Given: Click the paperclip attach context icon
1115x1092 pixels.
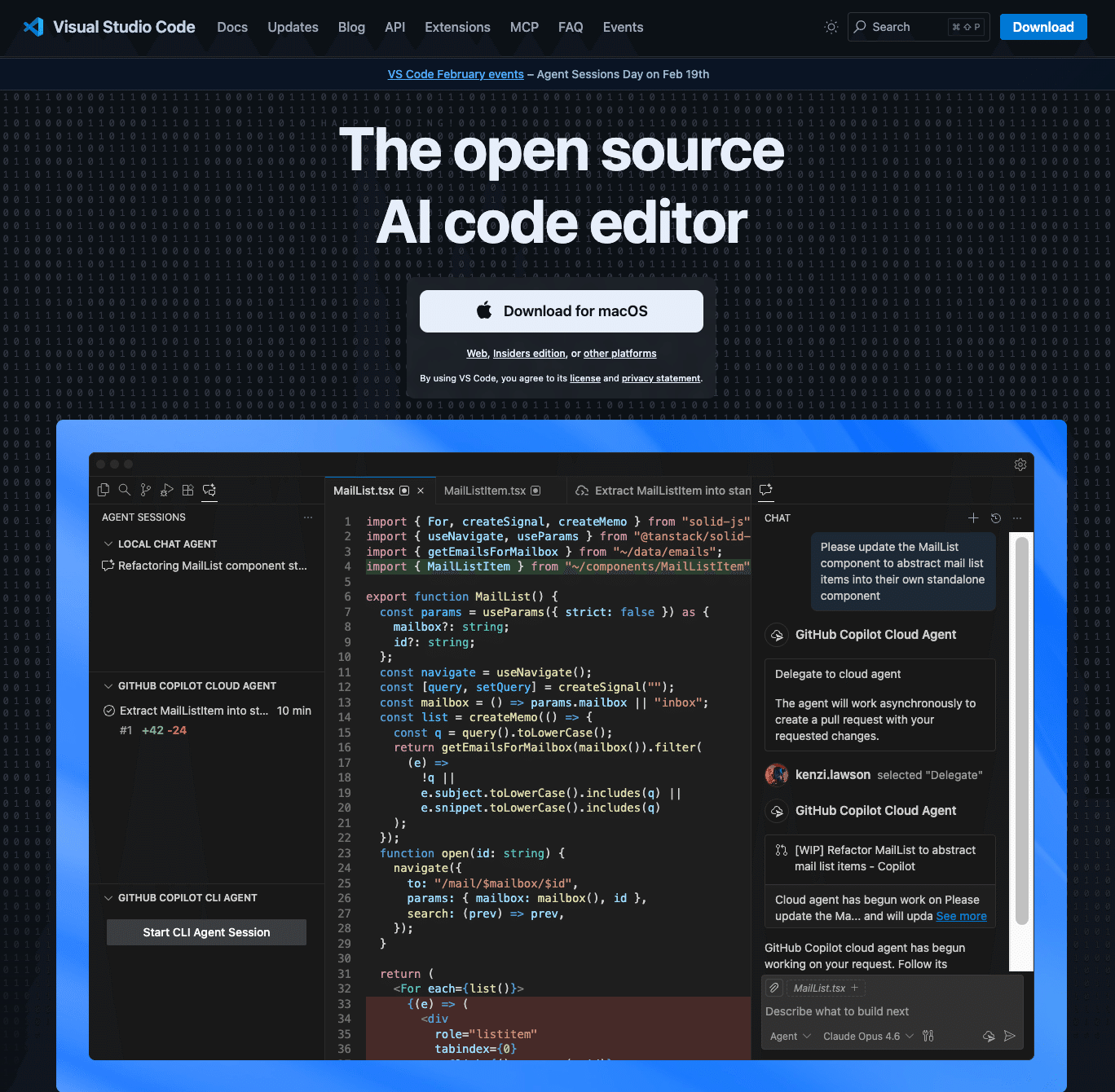Looking at the screenshot, I should click(x=774, y=988).
